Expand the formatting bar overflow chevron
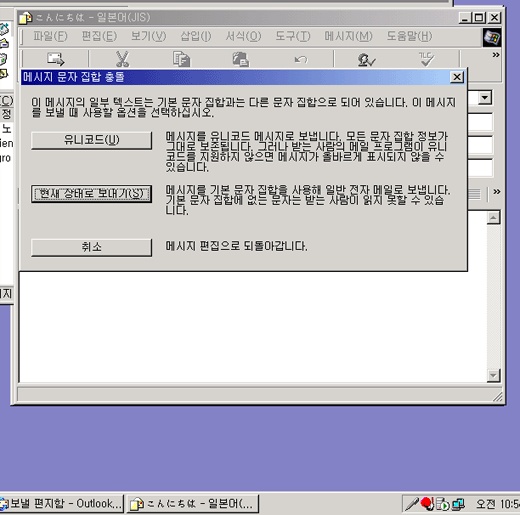 497,192
